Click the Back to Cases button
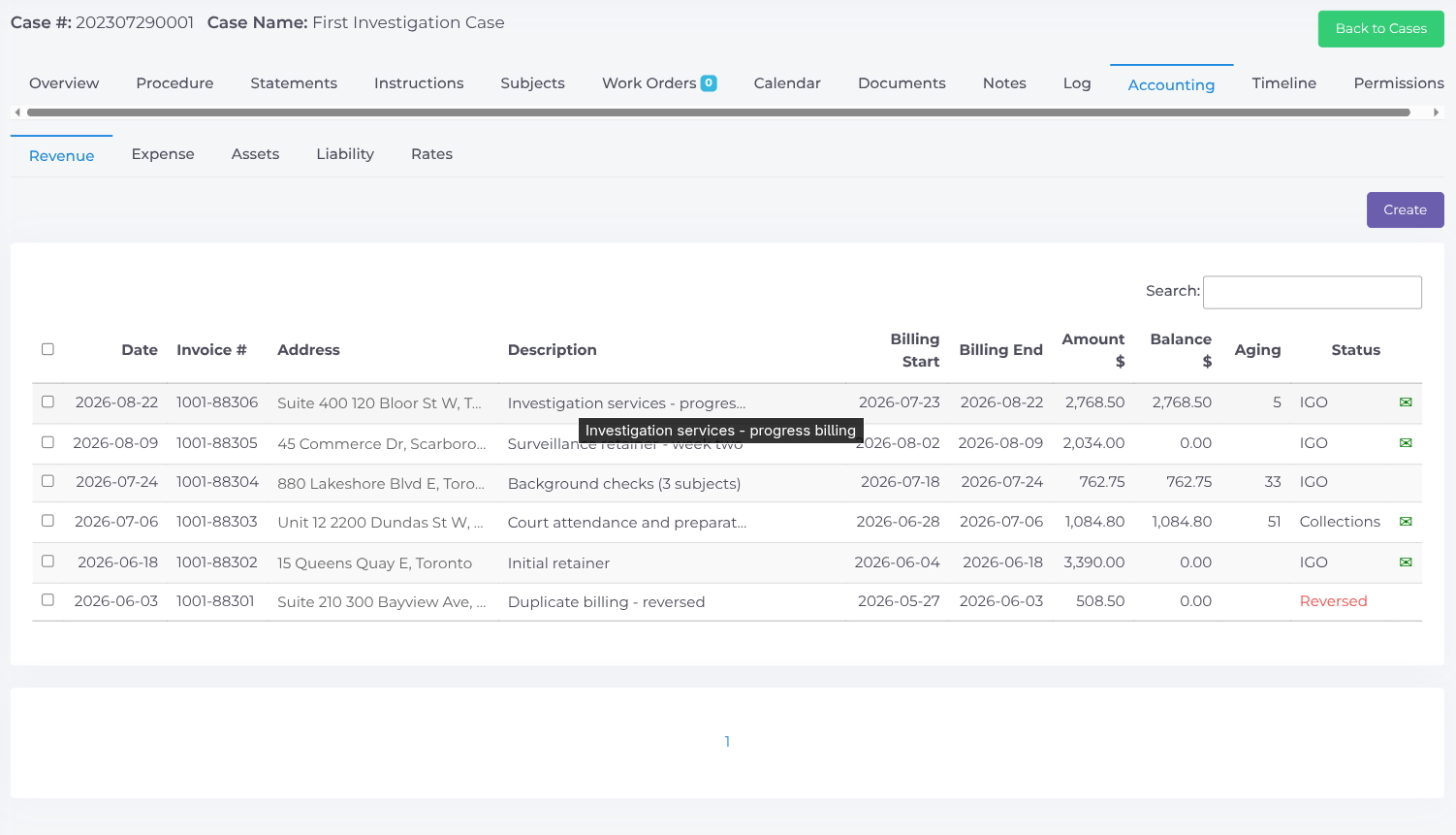This screenshot has height=835, width=1456. point(1381,29)
